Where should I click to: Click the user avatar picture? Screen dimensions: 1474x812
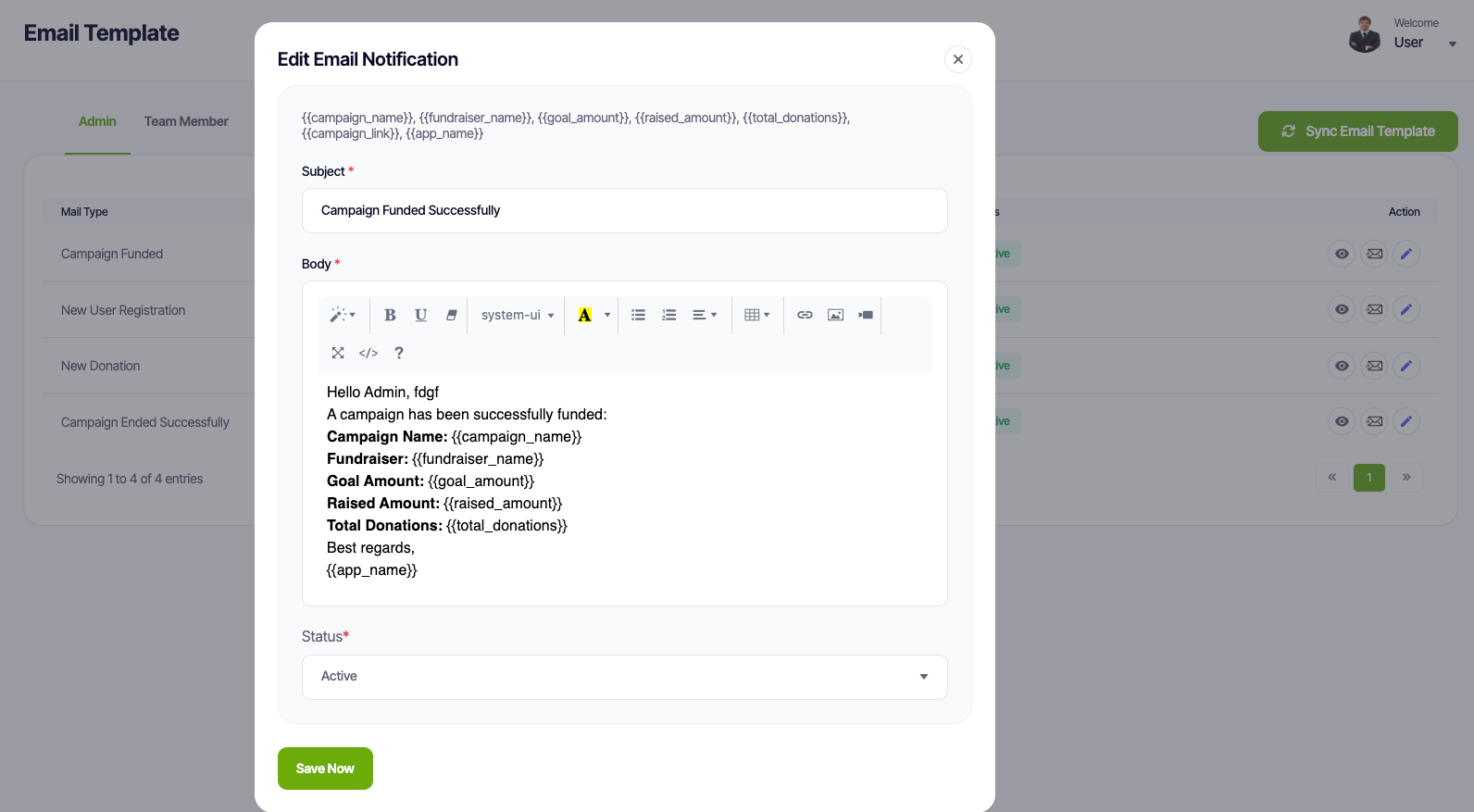[x=1364, y=34]
